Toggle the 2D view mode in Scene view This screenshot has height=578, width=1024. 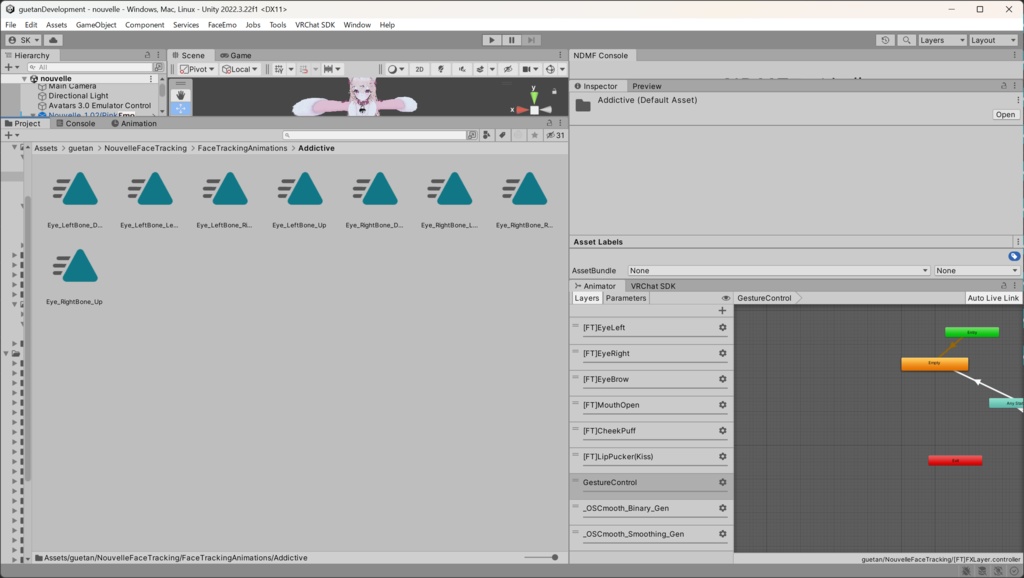420,69
